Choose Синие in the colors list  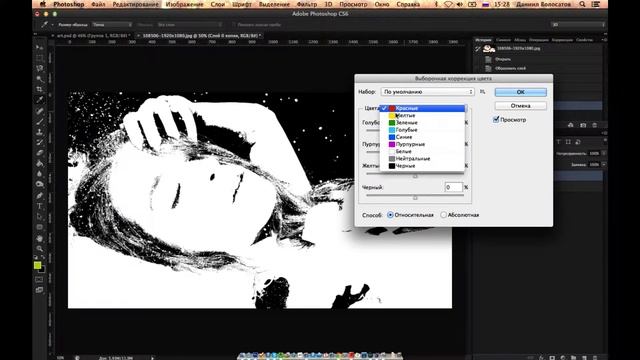click(x=422, y=137)
